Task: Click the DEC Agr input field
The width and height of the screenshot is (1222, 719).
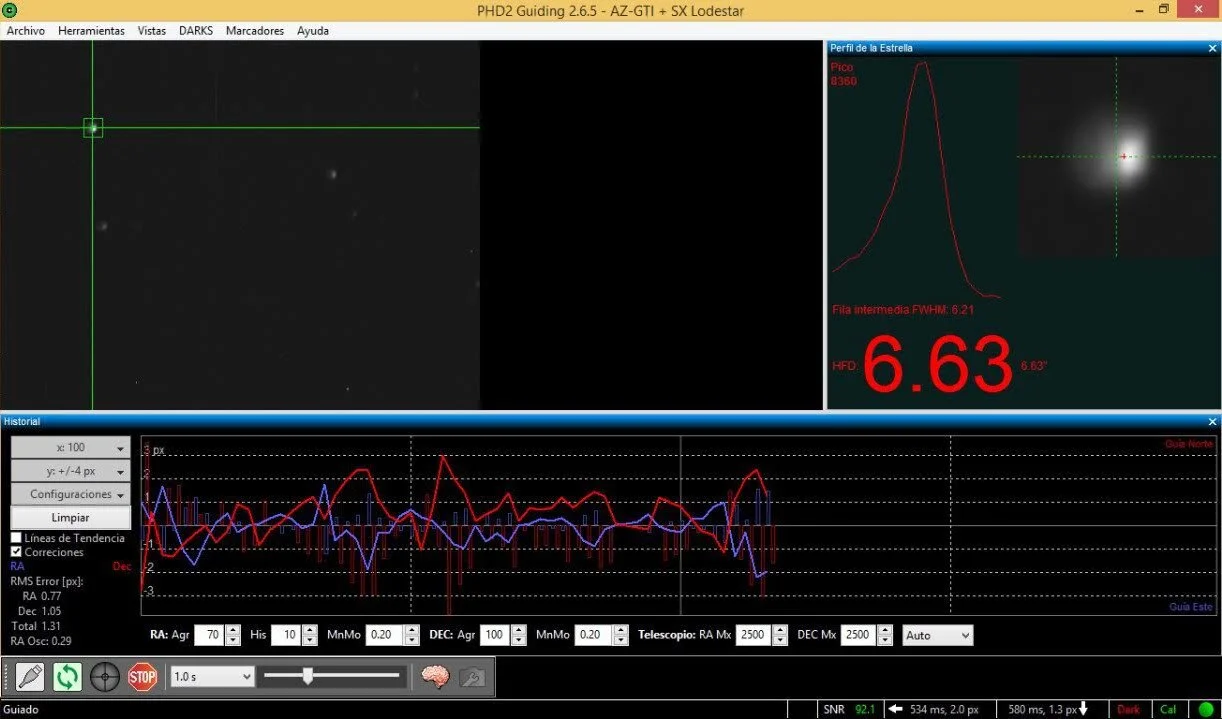Action: click(x=496, y=635)
